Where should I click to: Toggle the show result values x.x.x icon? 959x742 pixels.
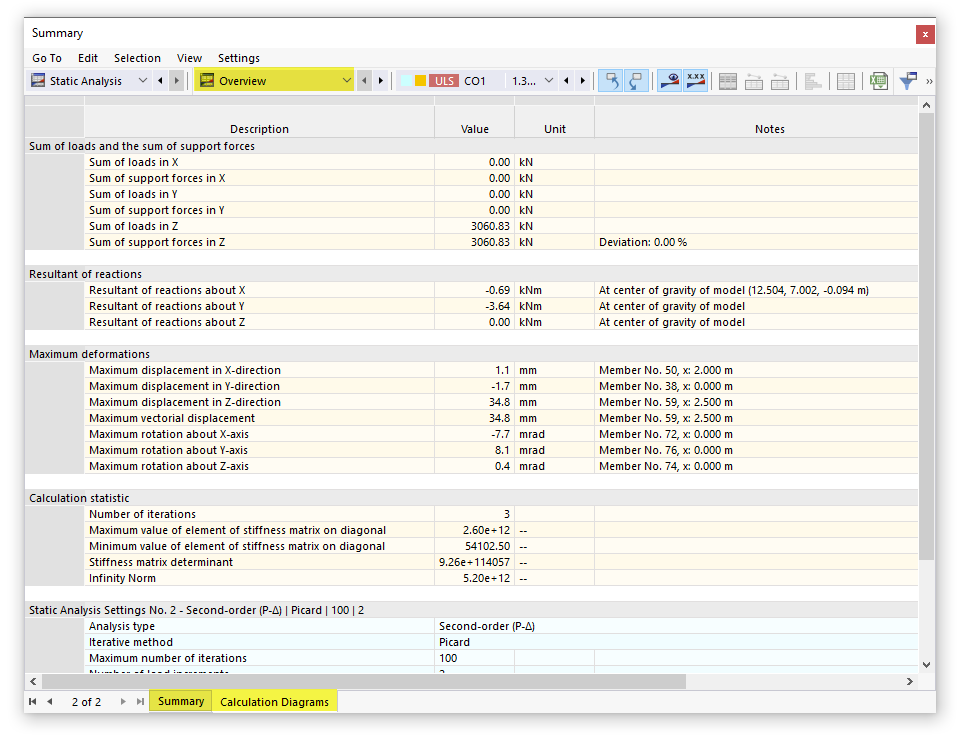(x=695, y=81)
